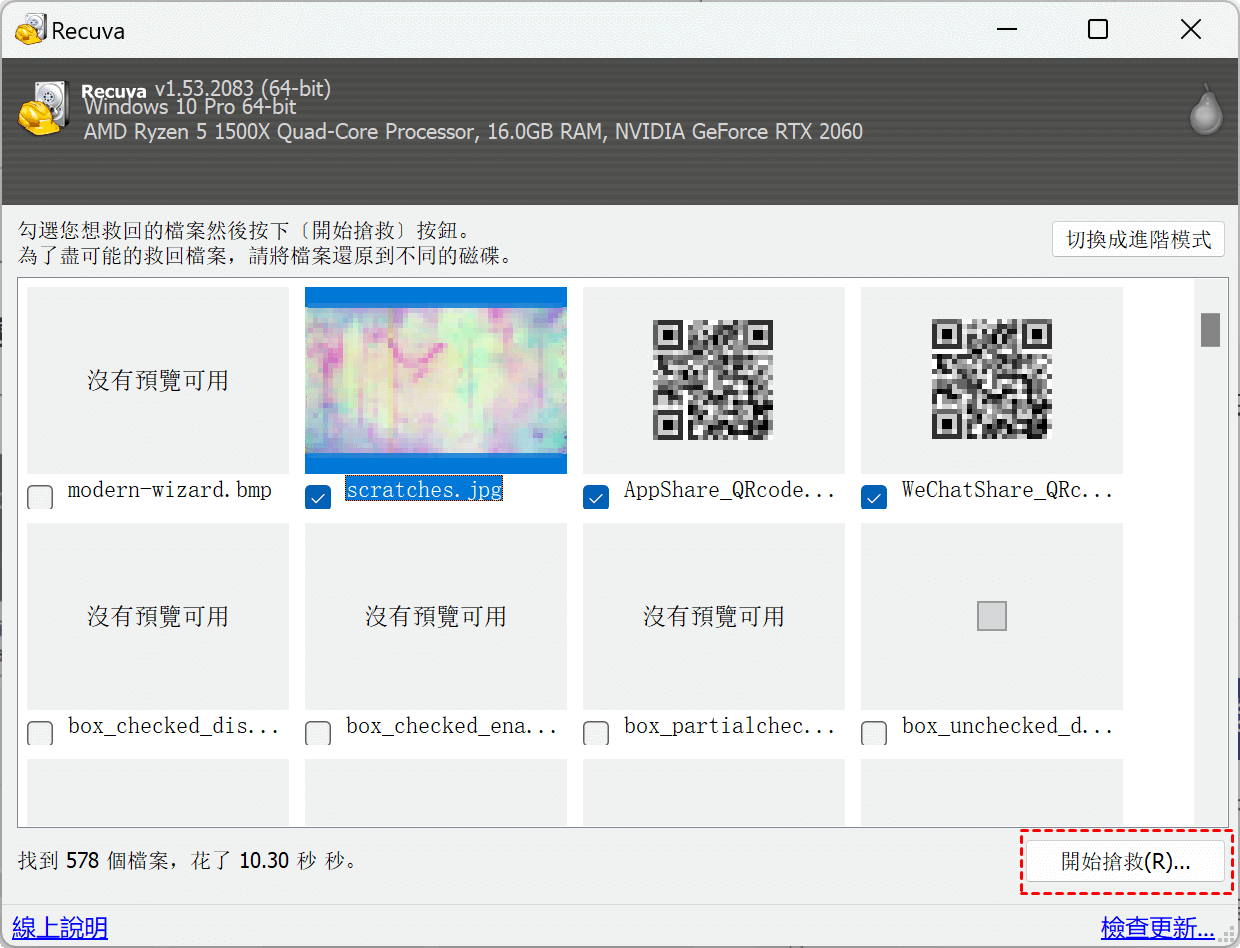Select the AppShare_QRcode QR thumbnail
Image resolution: width=1240 pixels, height=948 pixels.
pos(714,380)
